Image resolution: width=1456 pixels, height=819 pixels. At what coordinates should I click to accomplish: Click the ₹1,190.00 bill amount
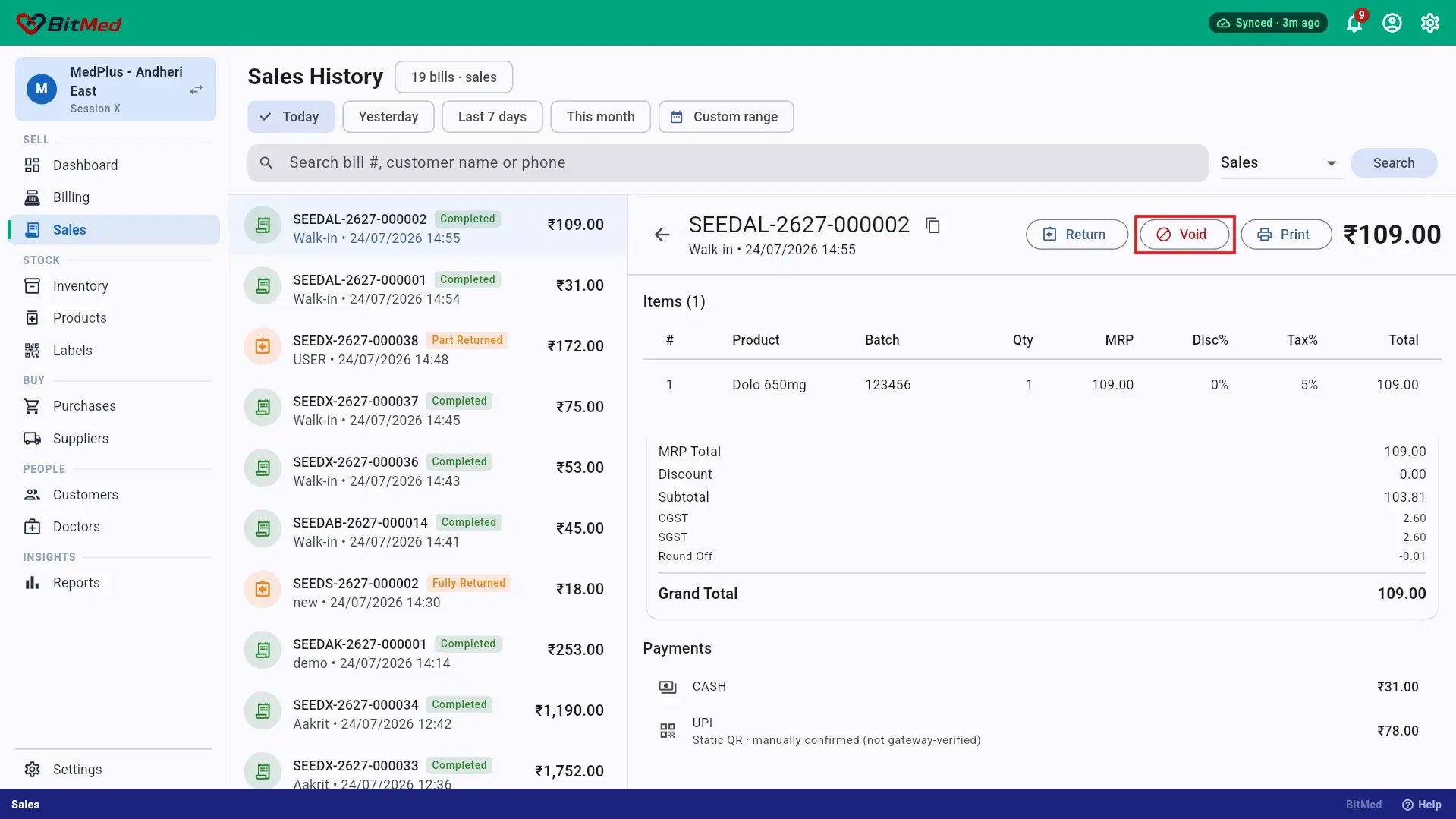tap(569, 711)
